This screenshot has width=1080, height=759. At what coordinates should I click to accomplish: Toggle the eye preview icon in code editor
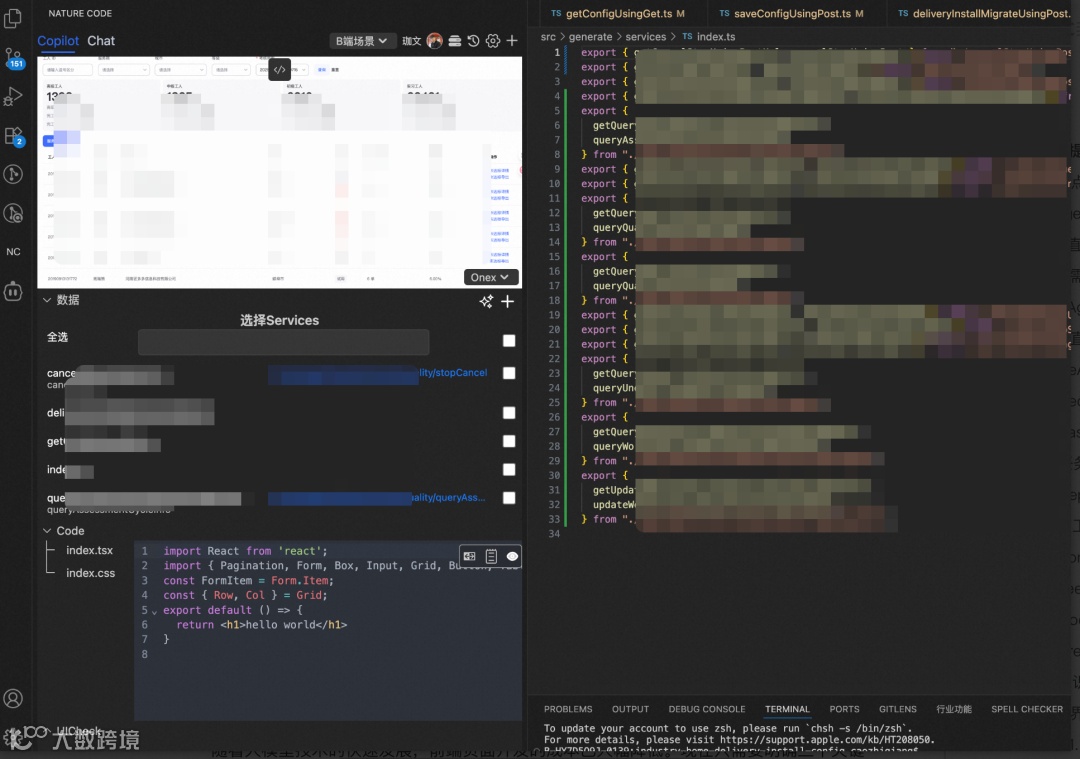(512, 557)
